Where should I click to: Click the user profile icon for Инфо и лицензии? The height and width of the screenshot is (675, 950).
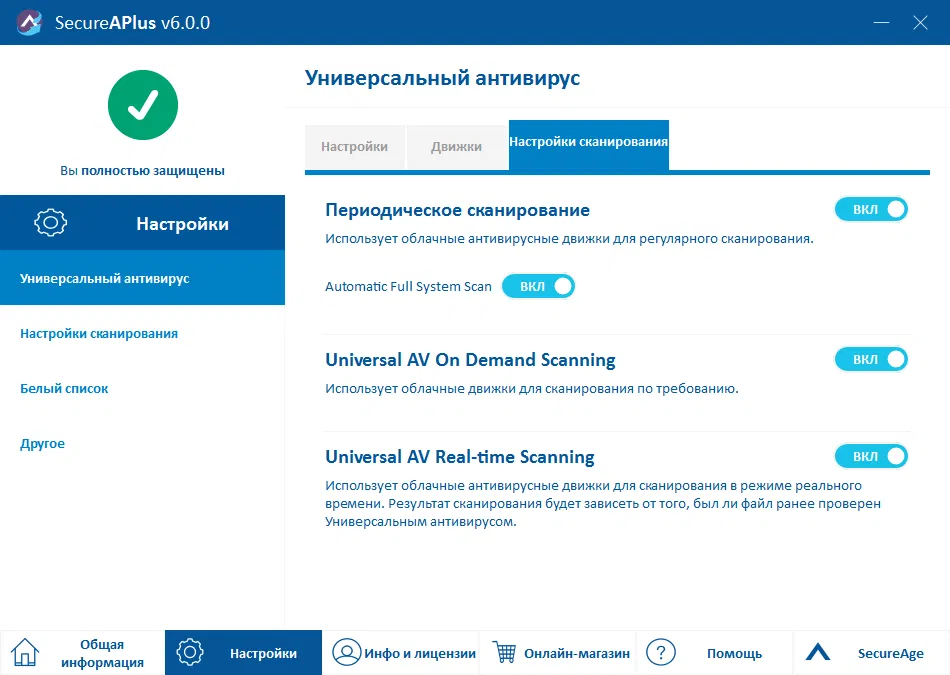[347, 653]
